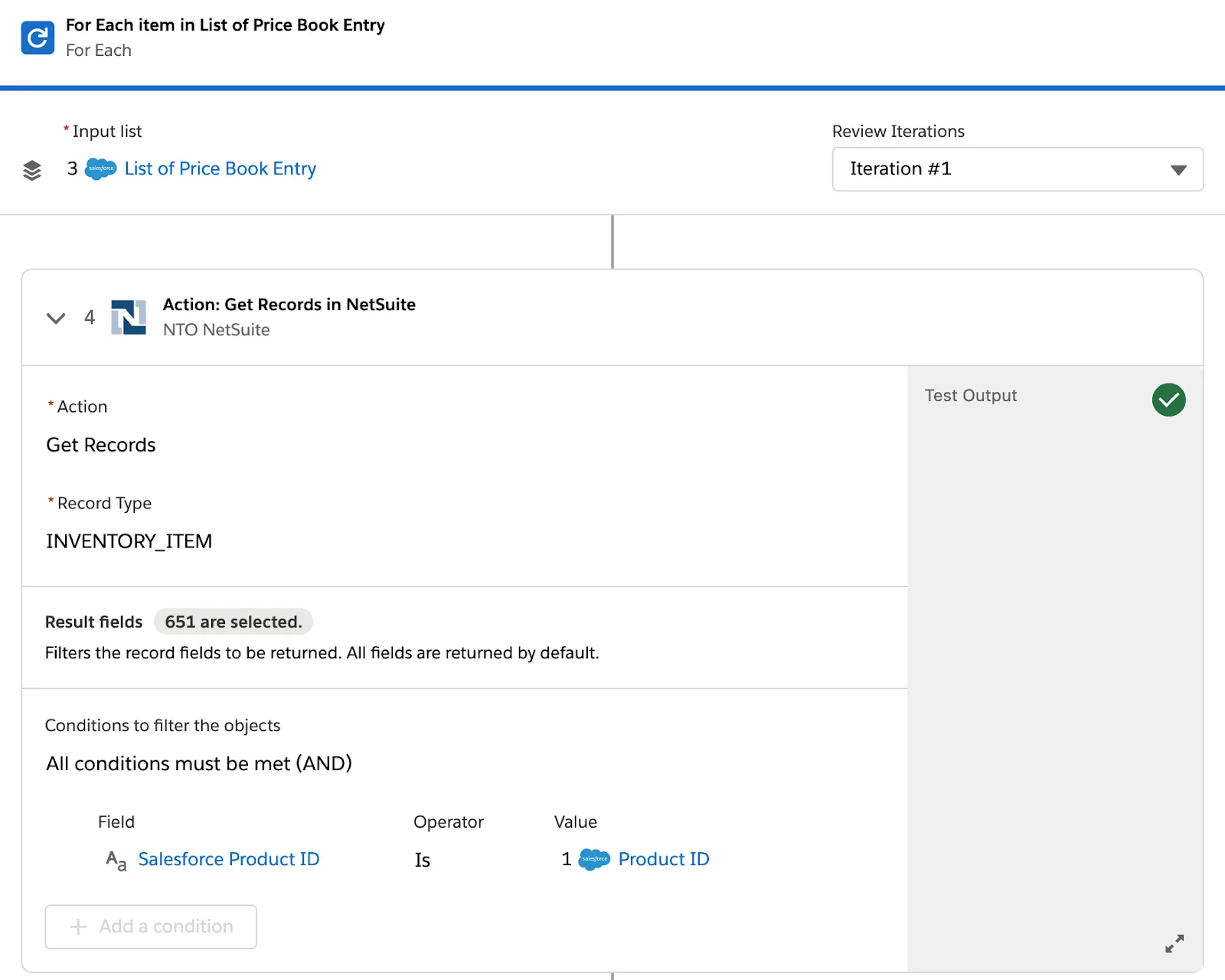The width and height of the screenshot is (1225, 980).
Task: Click the Product ID value pill
Action: click(x=663, y=859)
